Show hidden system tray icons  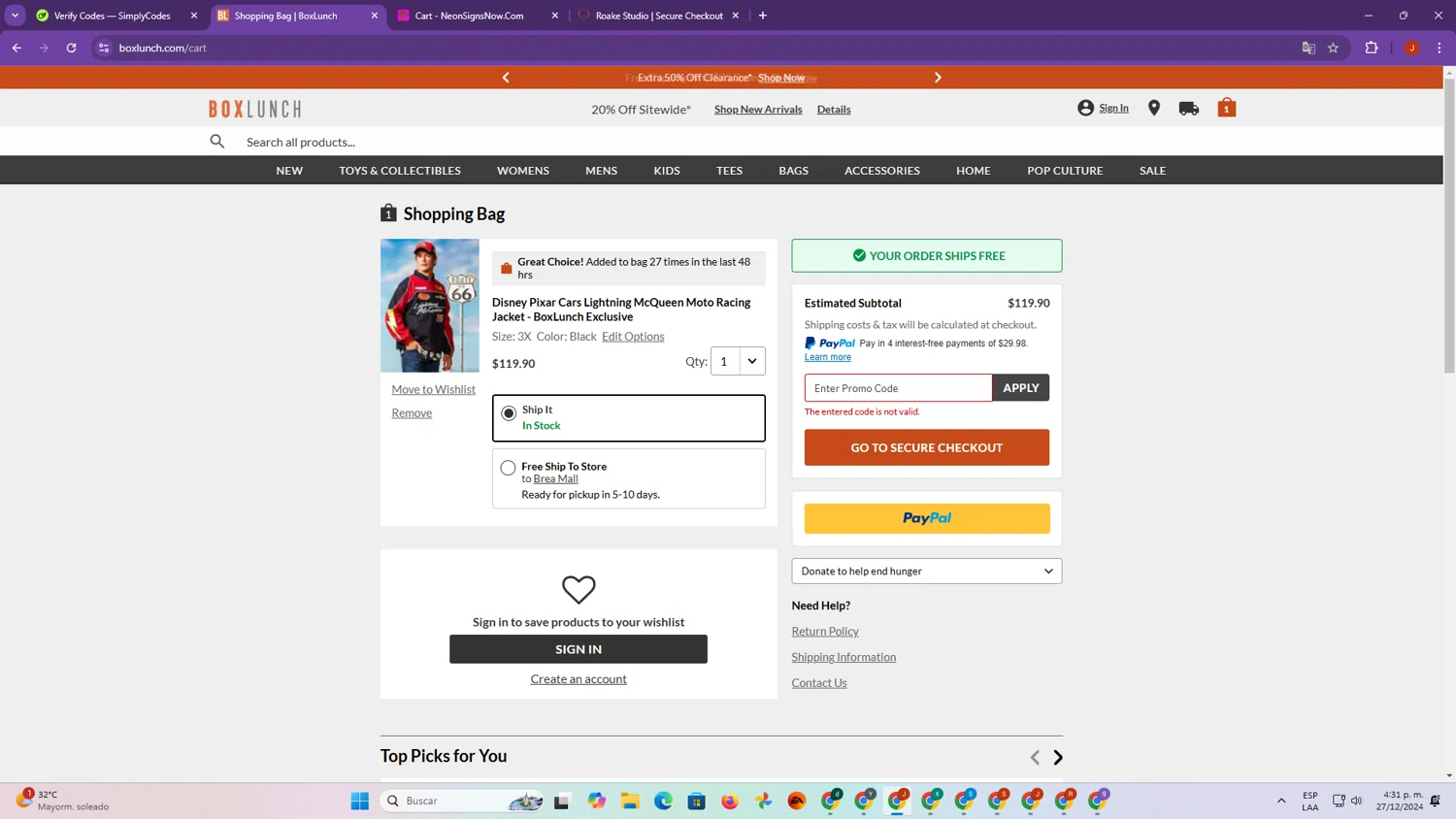tap(1281, 801)
